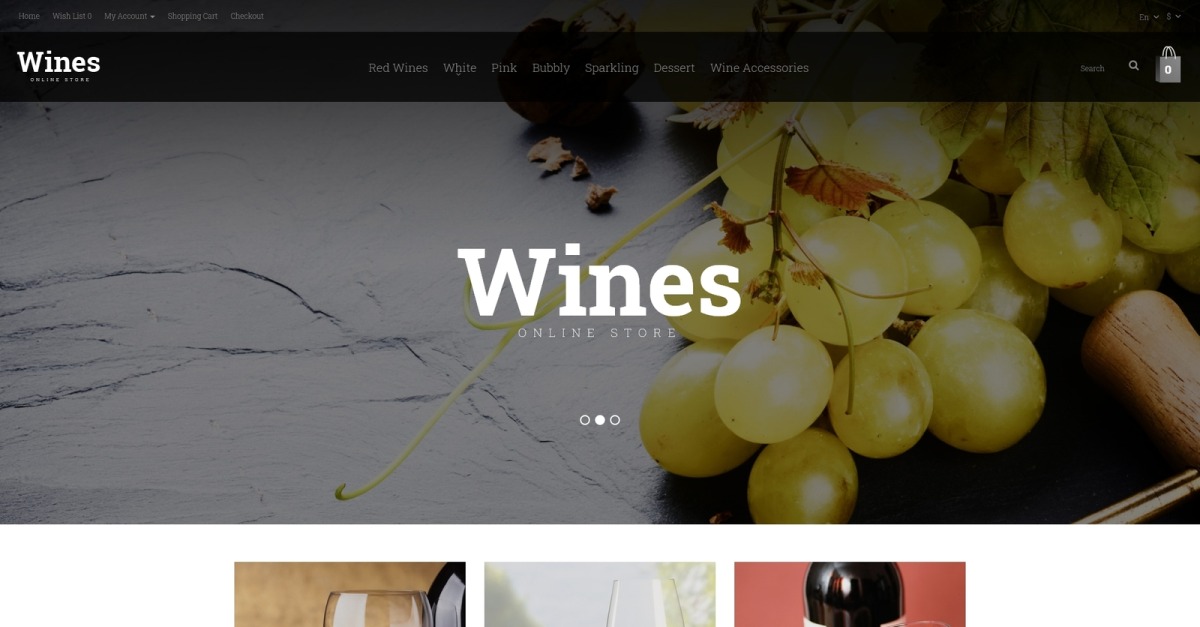The width and height of the screenshot is (1200, 627).
Task: Select the first slider dot
Action: [585, 420]
